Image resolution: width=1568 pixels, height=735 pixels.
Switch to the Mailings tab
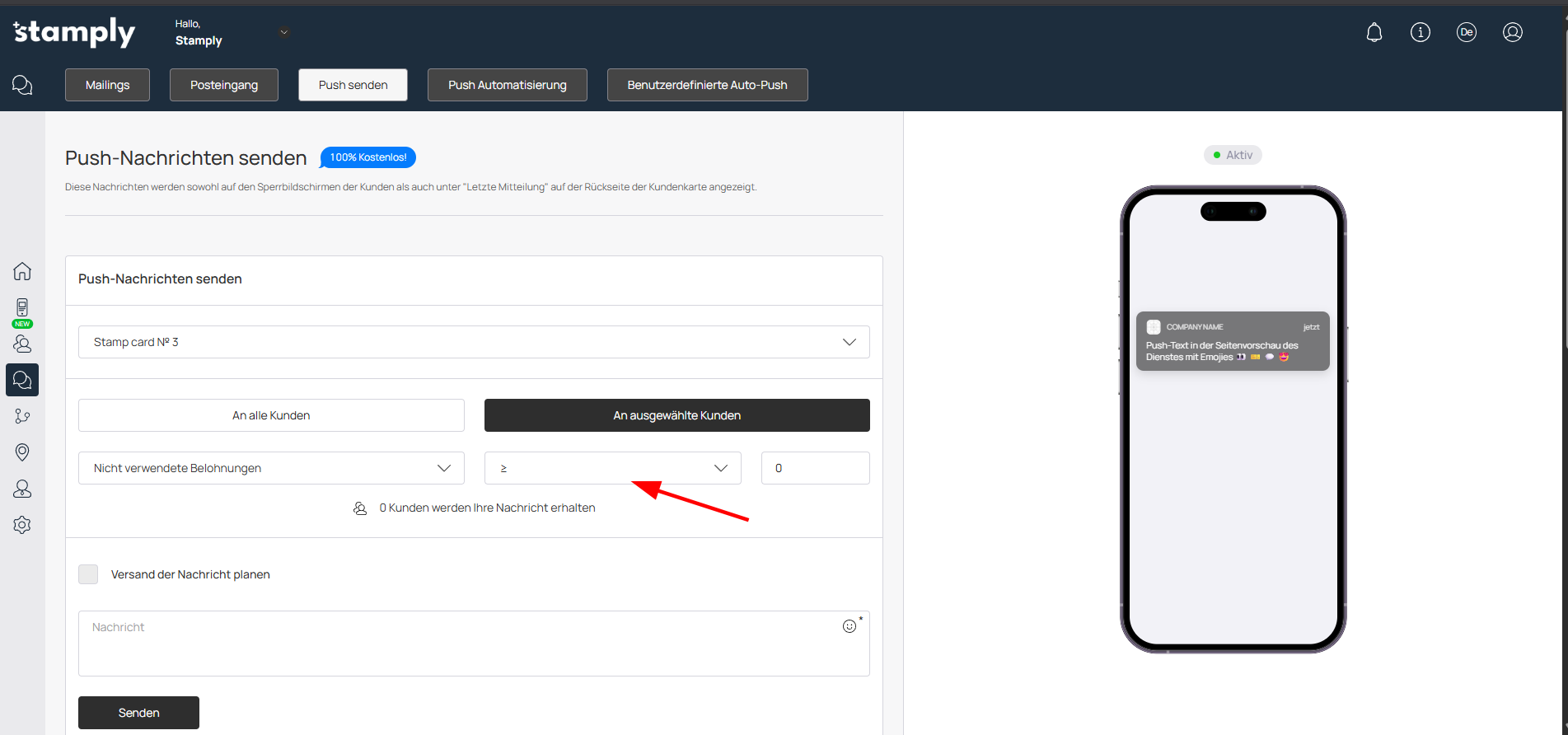pos(107,85)
